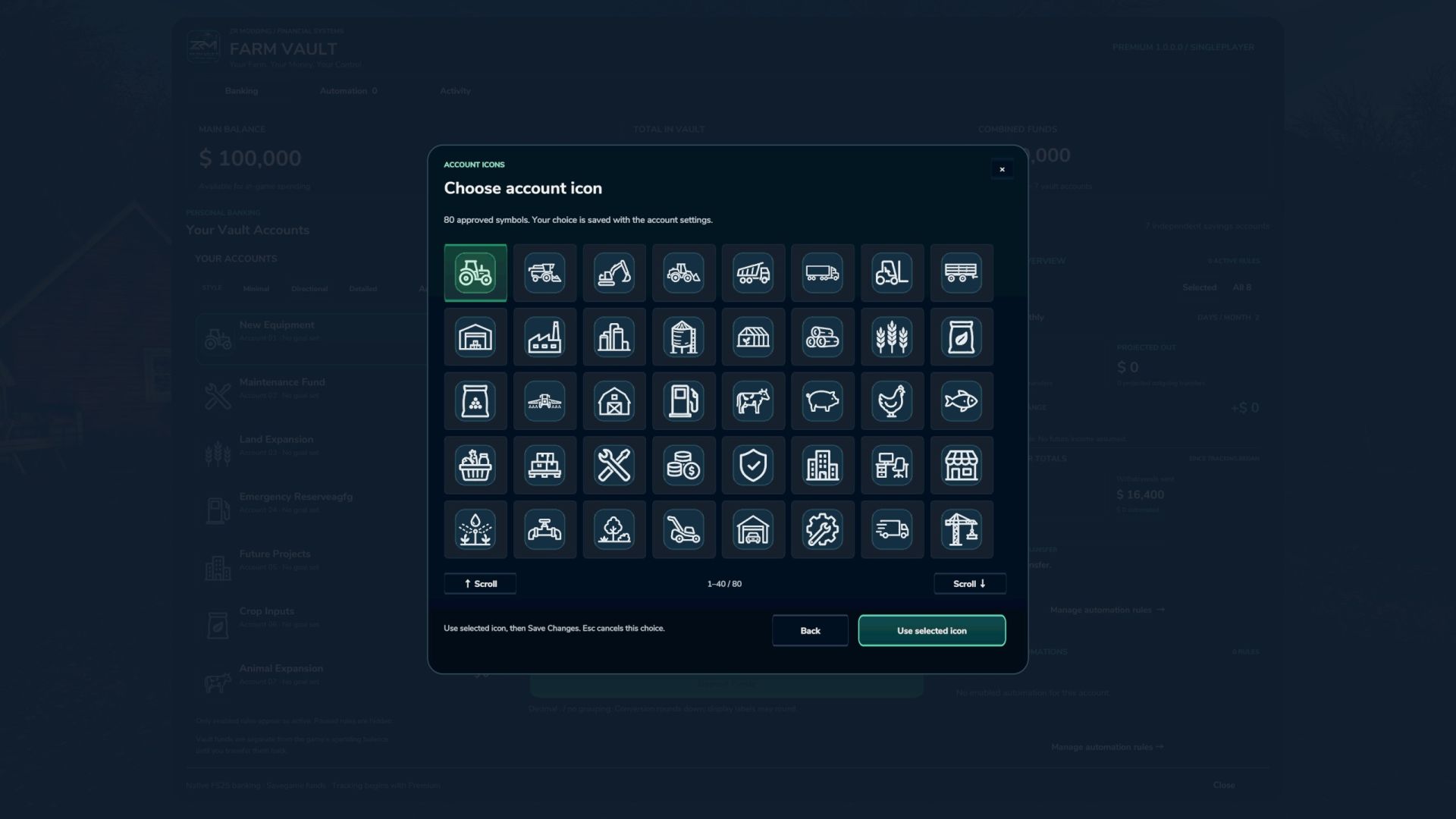This screenshot has width=1456, height=819.
Task: Select the flatbed trailer icon
Action: point(962,273)
